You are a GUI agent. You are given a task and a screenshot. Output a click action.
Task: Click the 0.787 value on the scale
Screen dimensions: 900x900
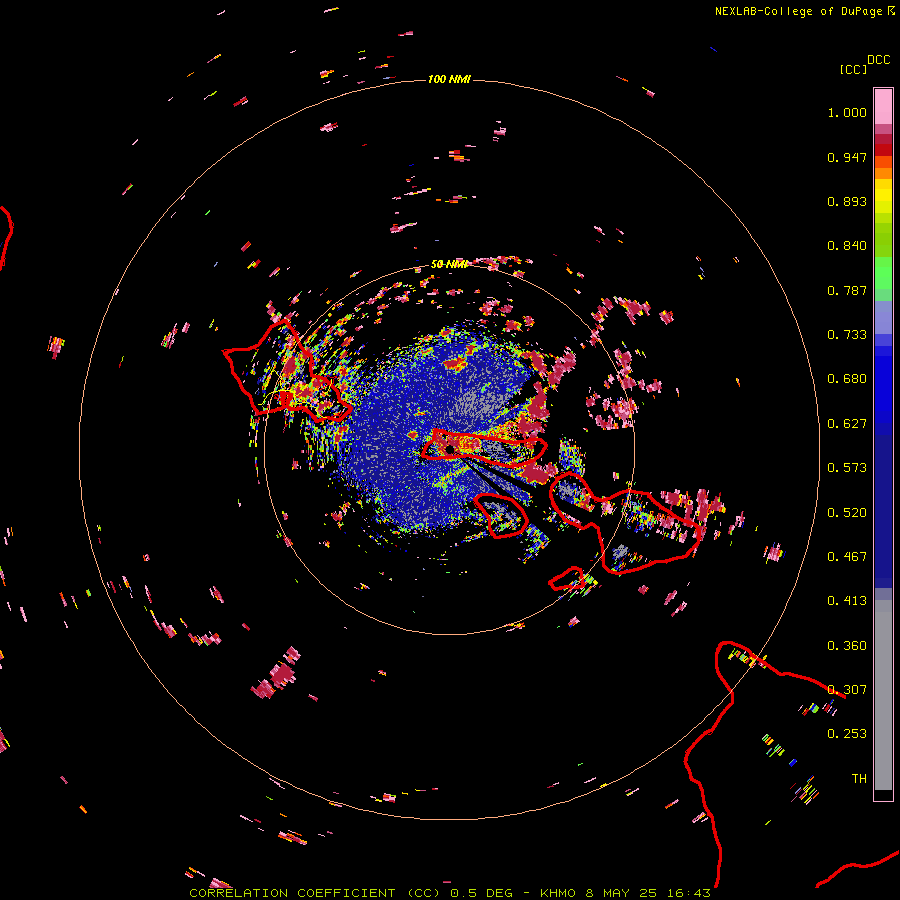tap(847, 290)
